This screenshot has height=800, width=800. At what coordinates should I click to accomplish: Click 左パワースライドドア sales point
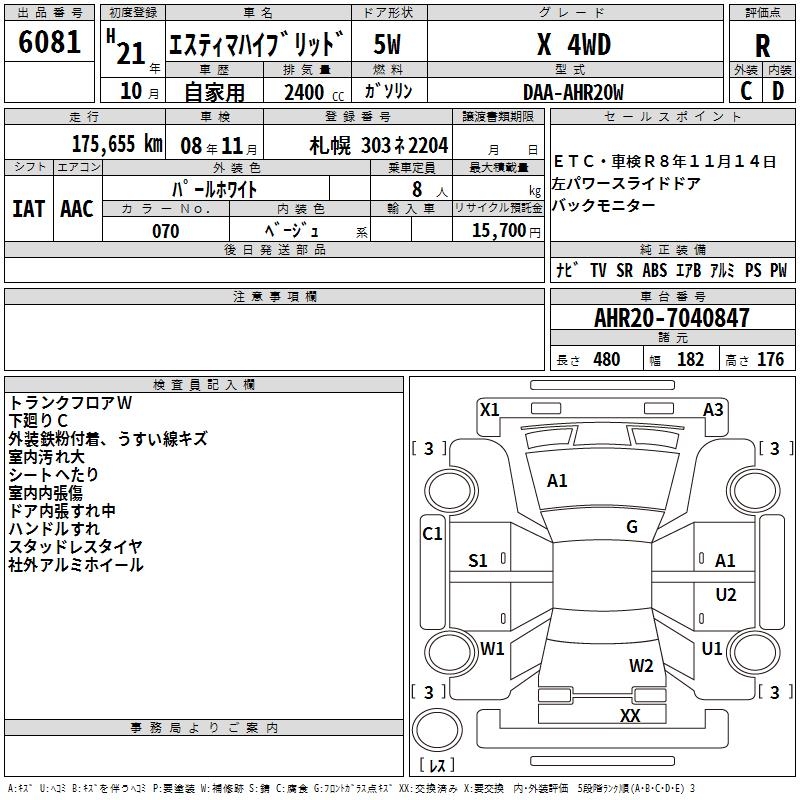[x=627, y=183]
